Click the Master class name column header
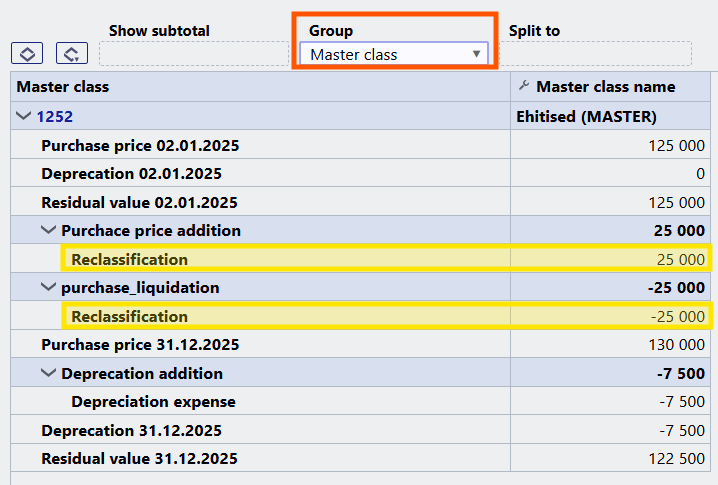Image resolution: width=718 pixels, height=485 pixels. click(x=610, y=87)
